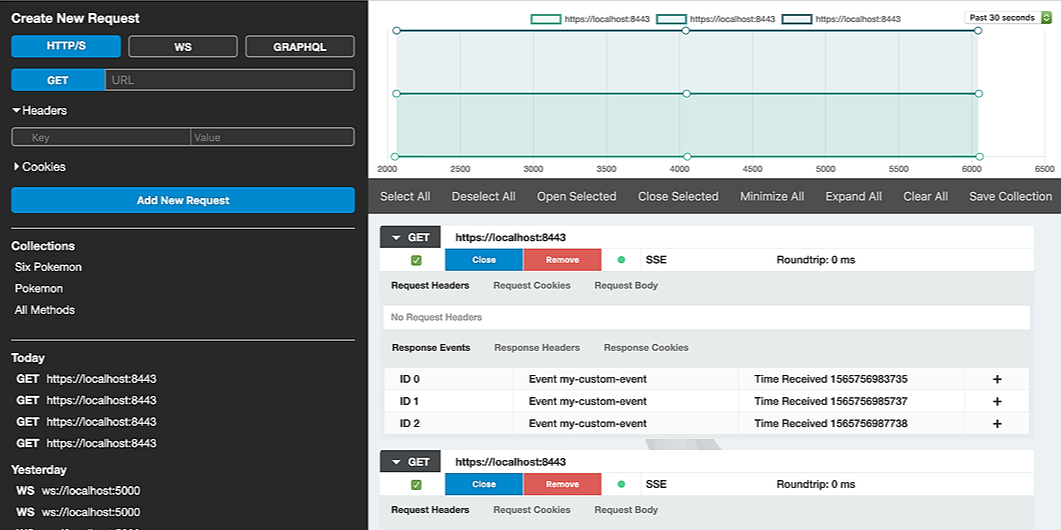Open Response Headers tab
The height and width of the screenshot is (530, 1061).
[537, 348]
